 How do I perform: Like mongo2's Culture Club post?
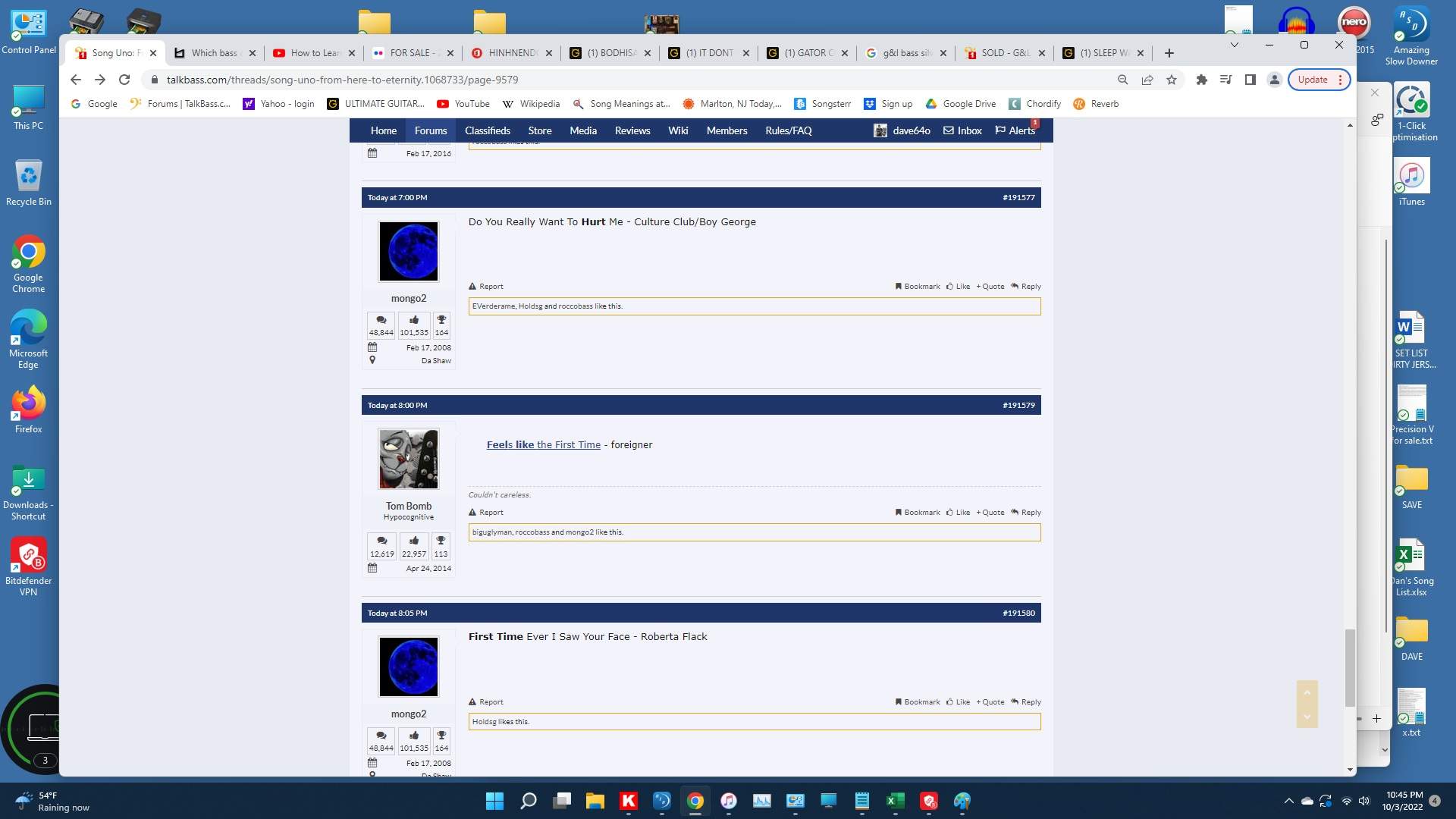pyautogui.click(x=959, y=287)
